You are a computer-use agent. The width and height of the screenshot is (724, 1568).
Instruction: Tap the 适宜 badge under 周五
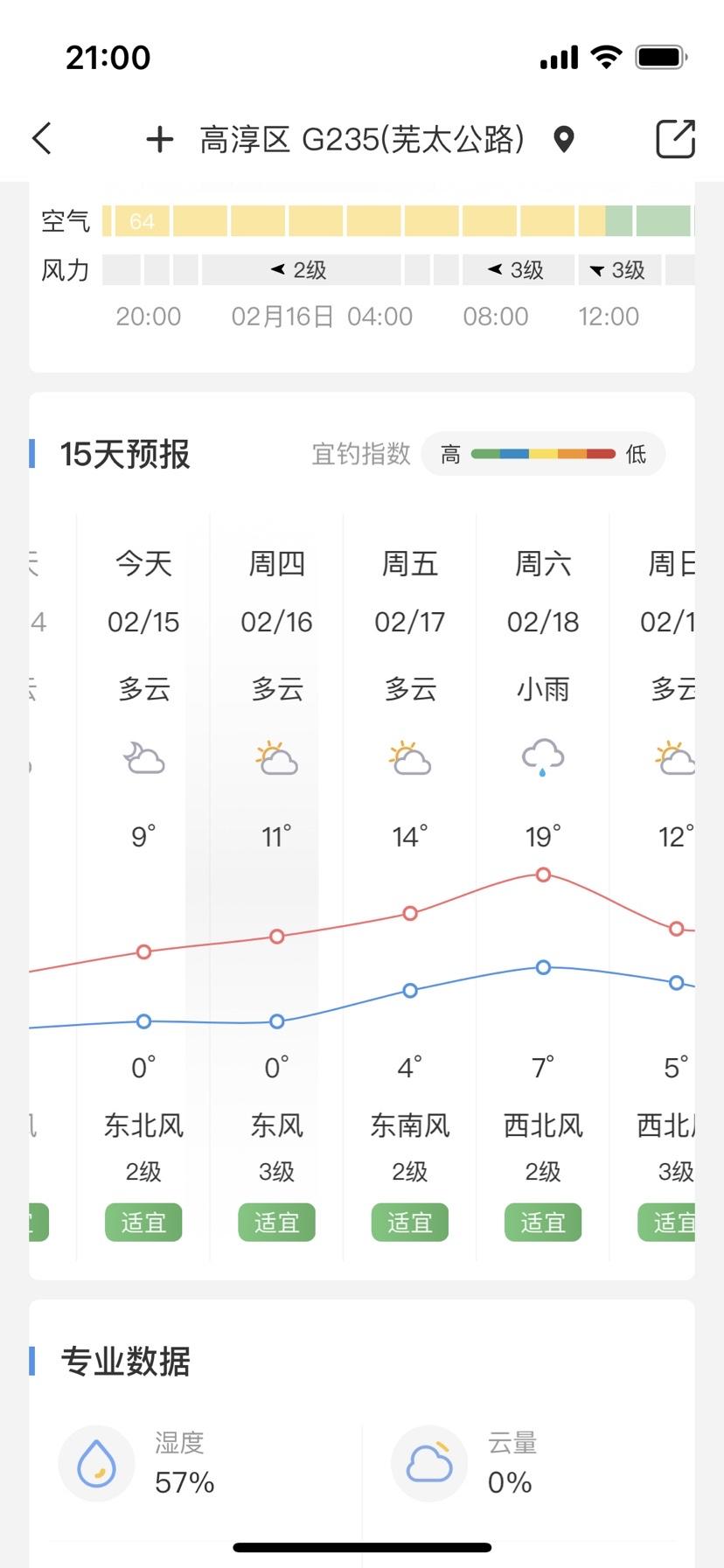coord(409,1222)
